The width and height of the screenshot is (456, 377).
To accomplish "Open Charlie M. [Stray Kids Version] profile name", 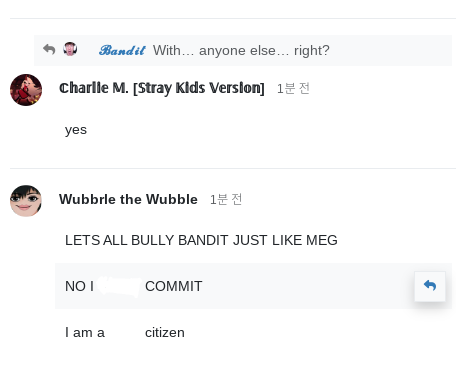I will click(x=162, y=88).
